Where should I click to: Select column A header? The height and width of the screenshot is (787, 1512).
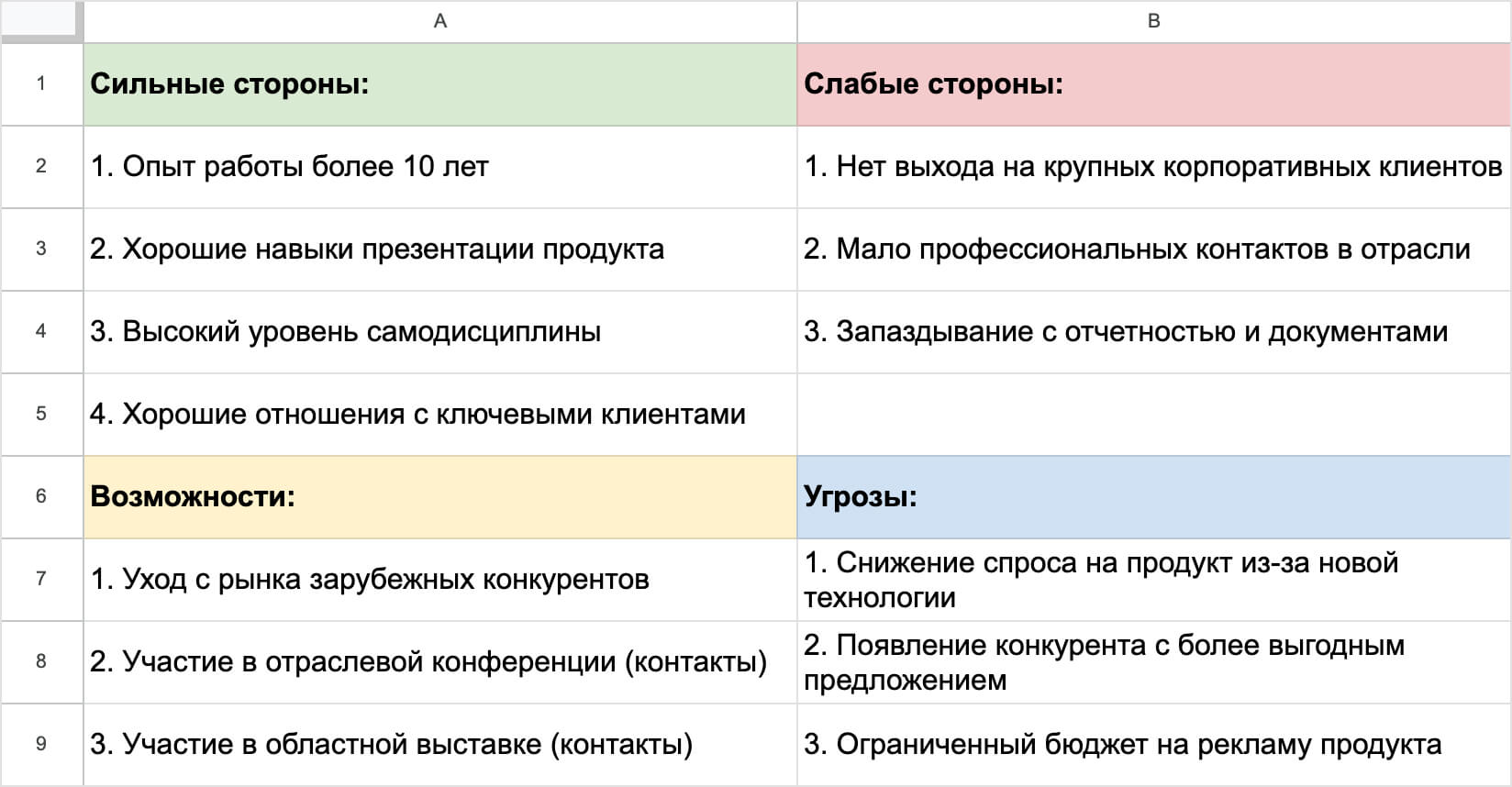point(439,21)
